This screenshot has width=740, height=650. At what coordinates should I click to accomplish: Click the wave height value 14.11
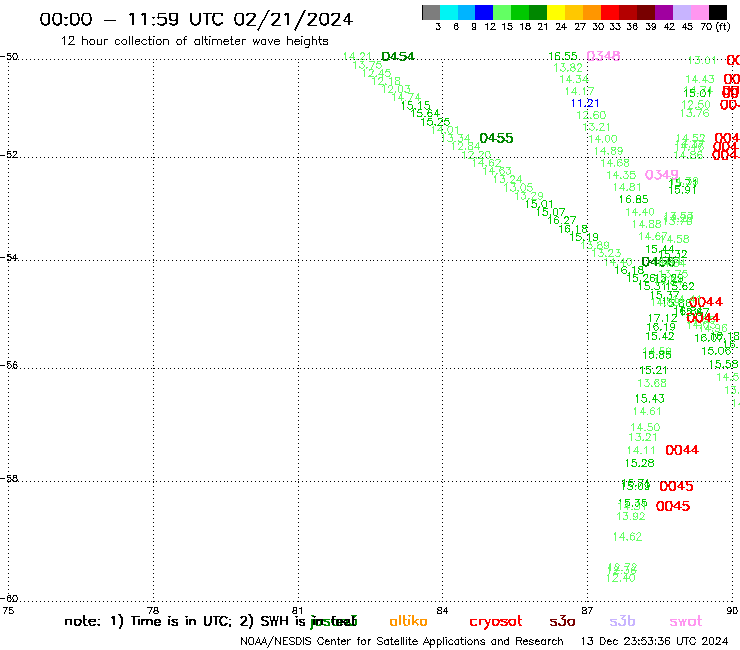tap(641, 450)
